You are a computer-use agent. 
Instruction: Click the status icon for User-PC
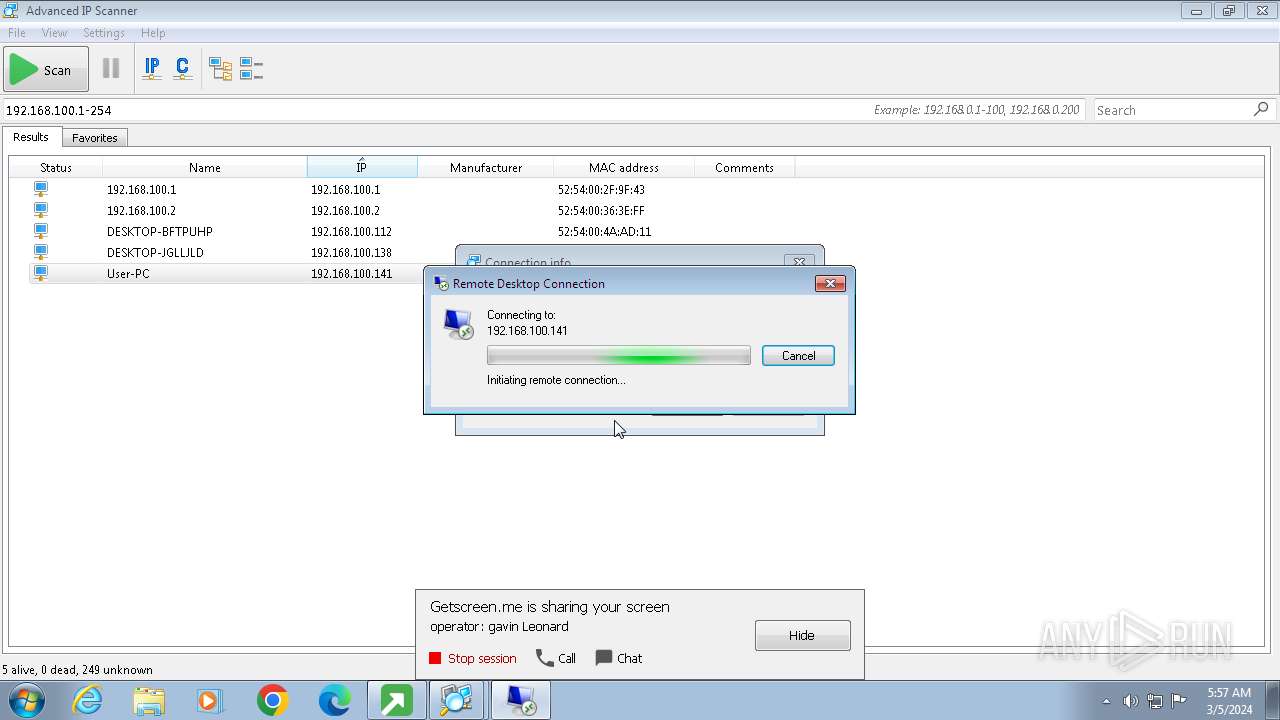(41, 273)
